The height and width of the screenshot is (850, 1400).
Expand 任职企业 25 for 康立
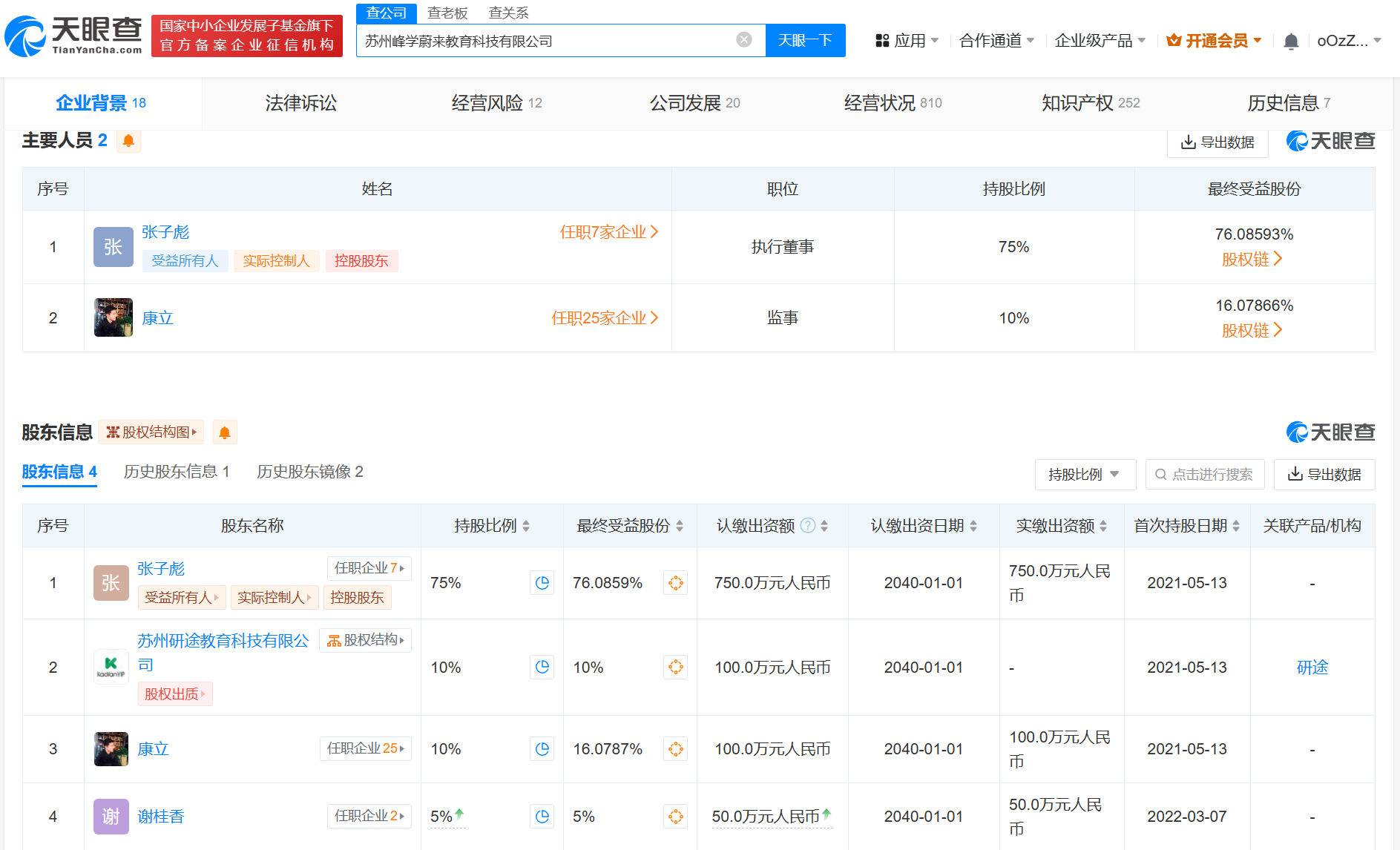click(365, 748)
